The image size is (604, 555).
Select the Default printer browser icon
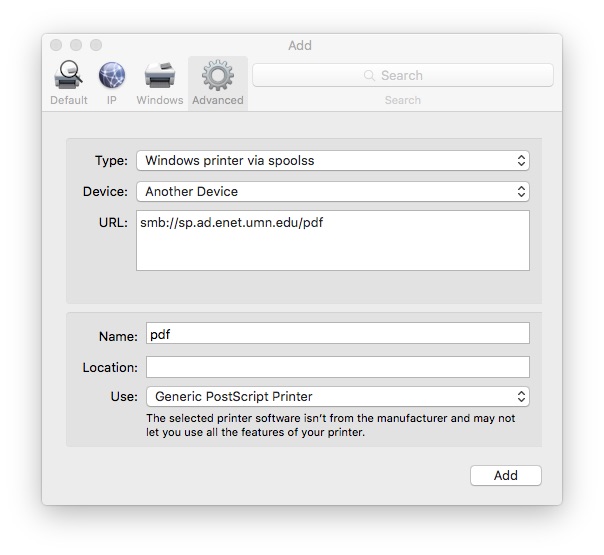pyautogui.click(x=69, y=77)
